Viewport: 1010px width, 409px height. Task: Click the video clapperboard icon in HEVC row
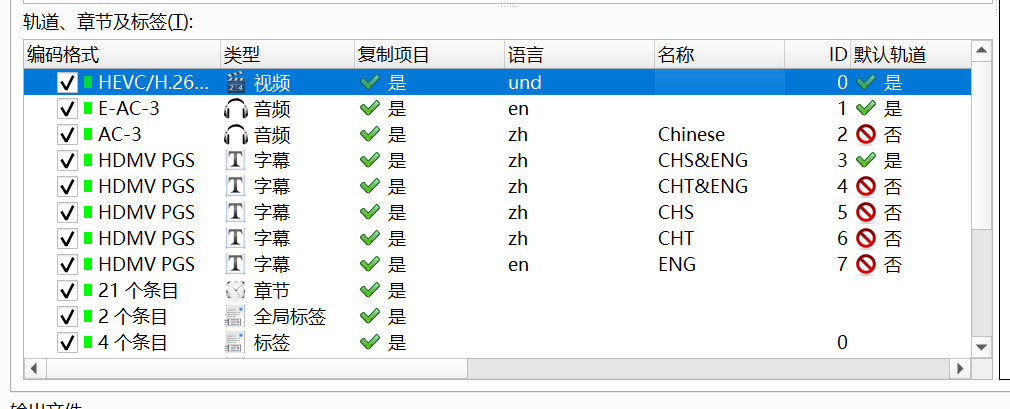(236, 82)
